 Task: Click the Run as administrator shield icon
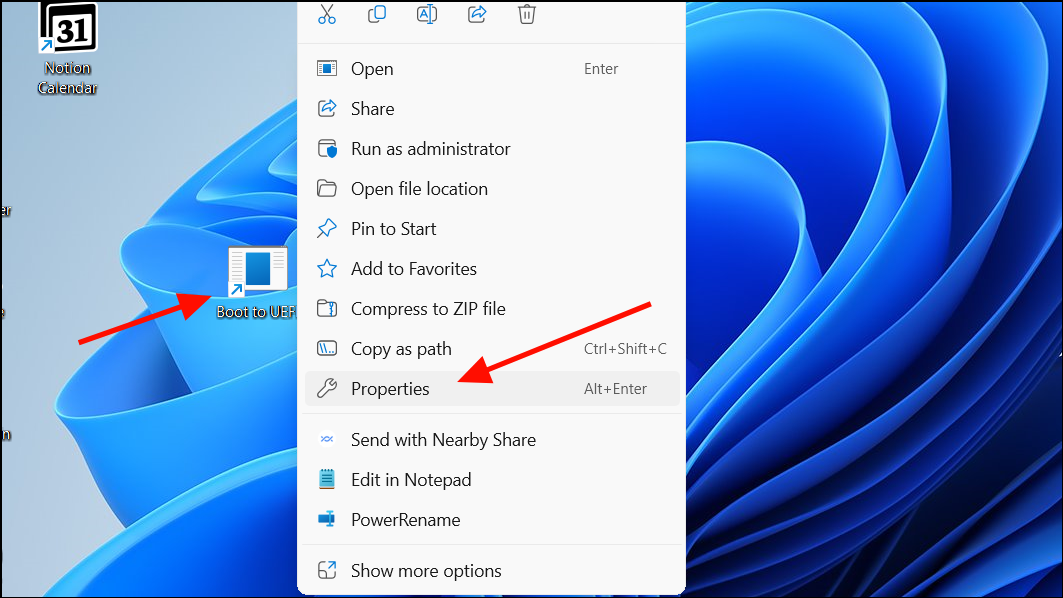click(327, 148)
